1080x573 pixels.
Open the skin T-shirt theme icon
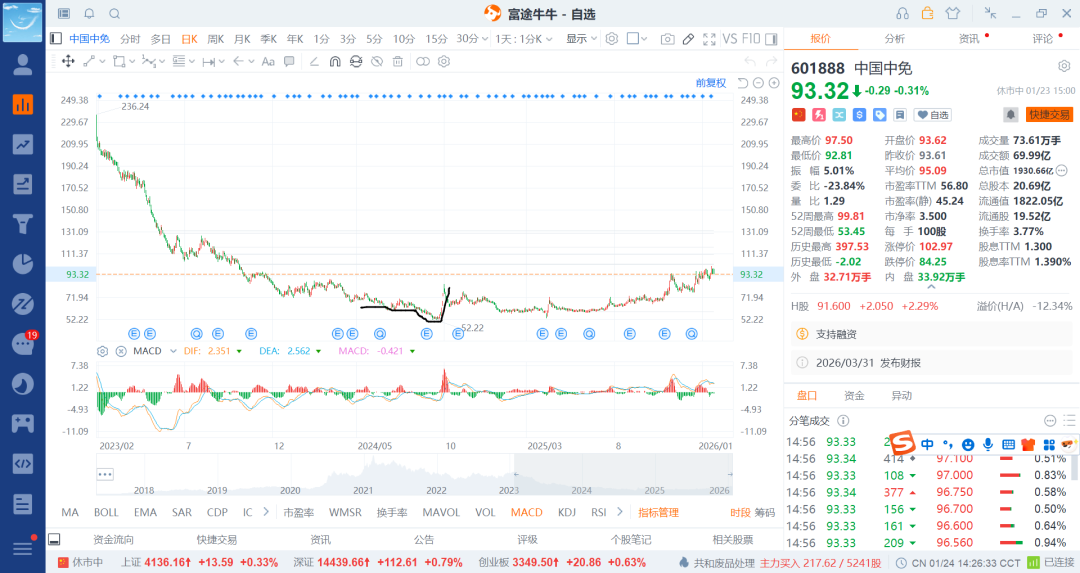(953, 13)
